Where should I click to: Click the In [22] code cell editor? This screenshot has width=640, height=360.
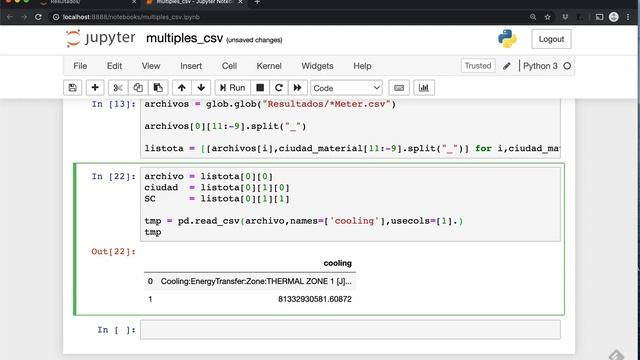[x=350, y=204]
